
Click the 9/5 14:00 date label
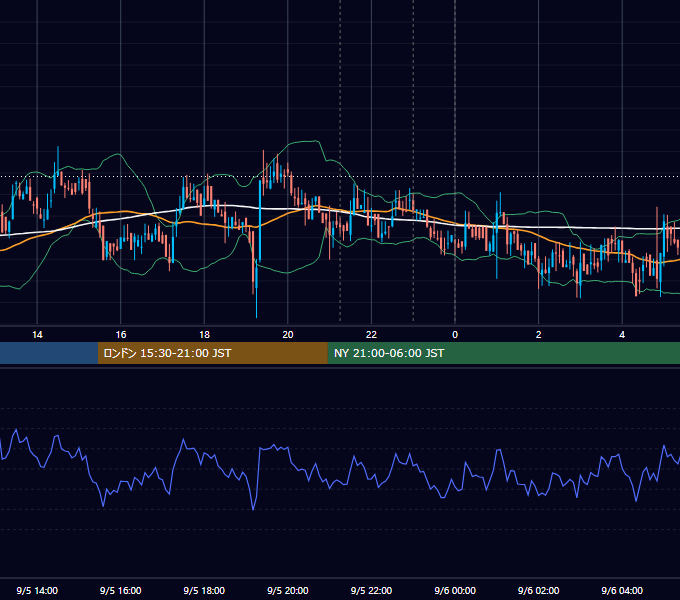(x=37, y=590)
